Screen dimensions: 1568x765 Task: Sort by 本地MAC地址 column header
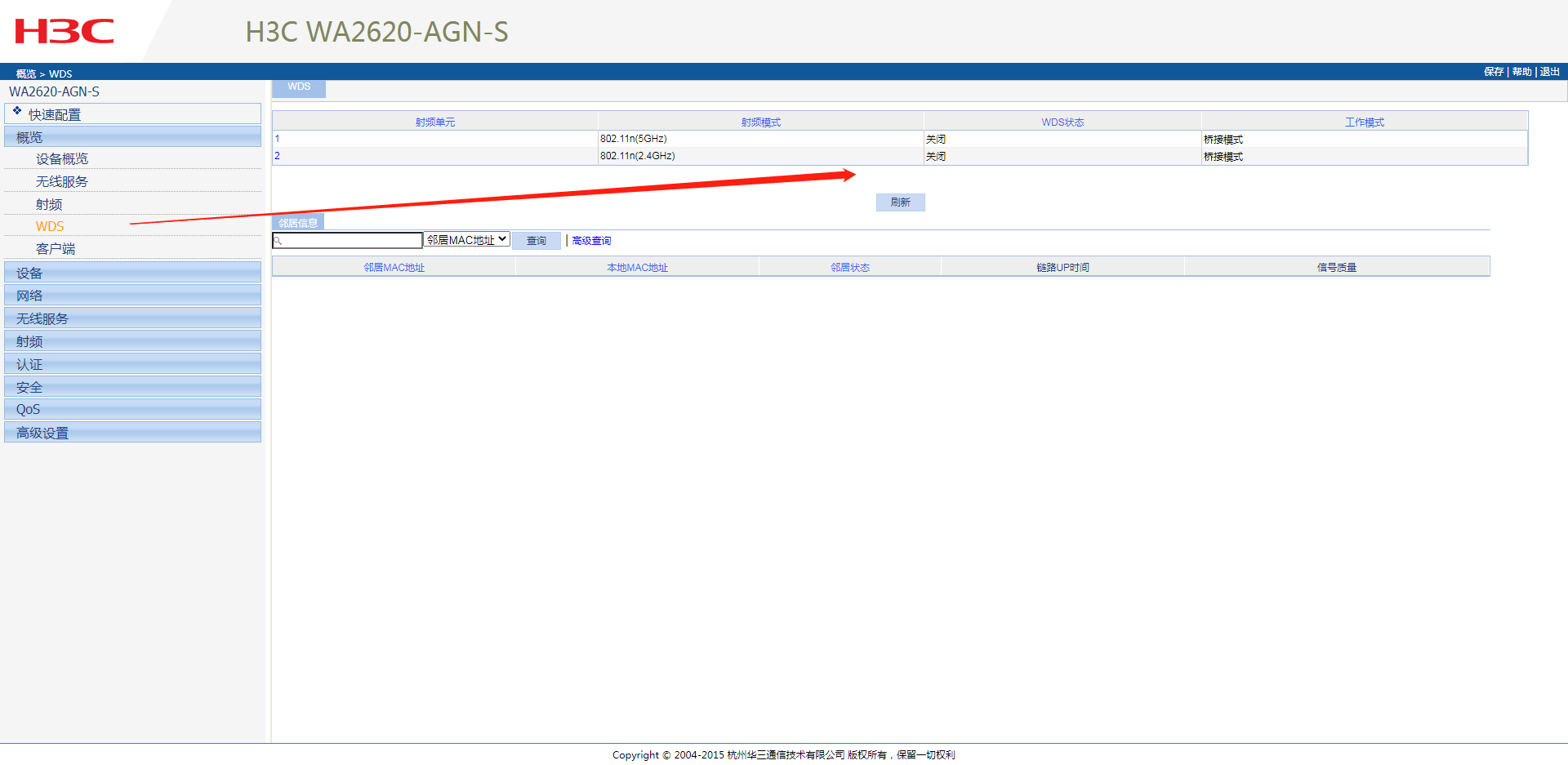tap(638, 268)
